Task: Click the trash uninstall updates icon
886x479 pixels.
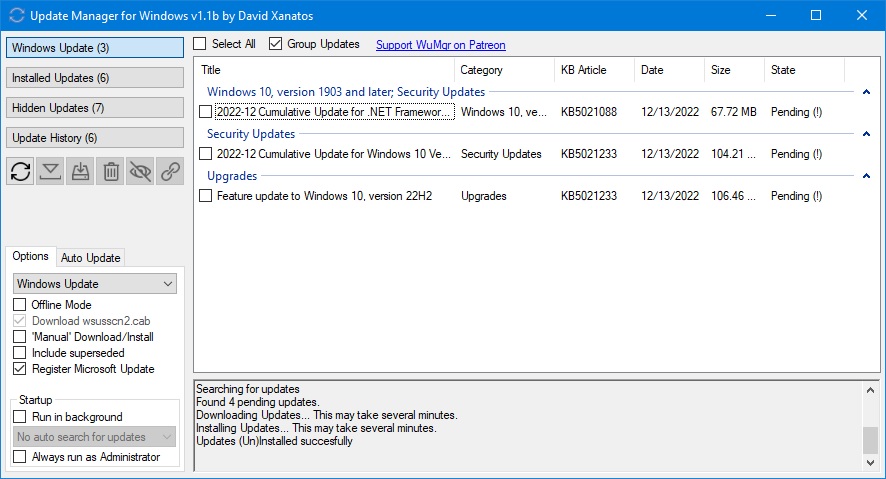Action: pyautogui.click(x=111, y=171)
